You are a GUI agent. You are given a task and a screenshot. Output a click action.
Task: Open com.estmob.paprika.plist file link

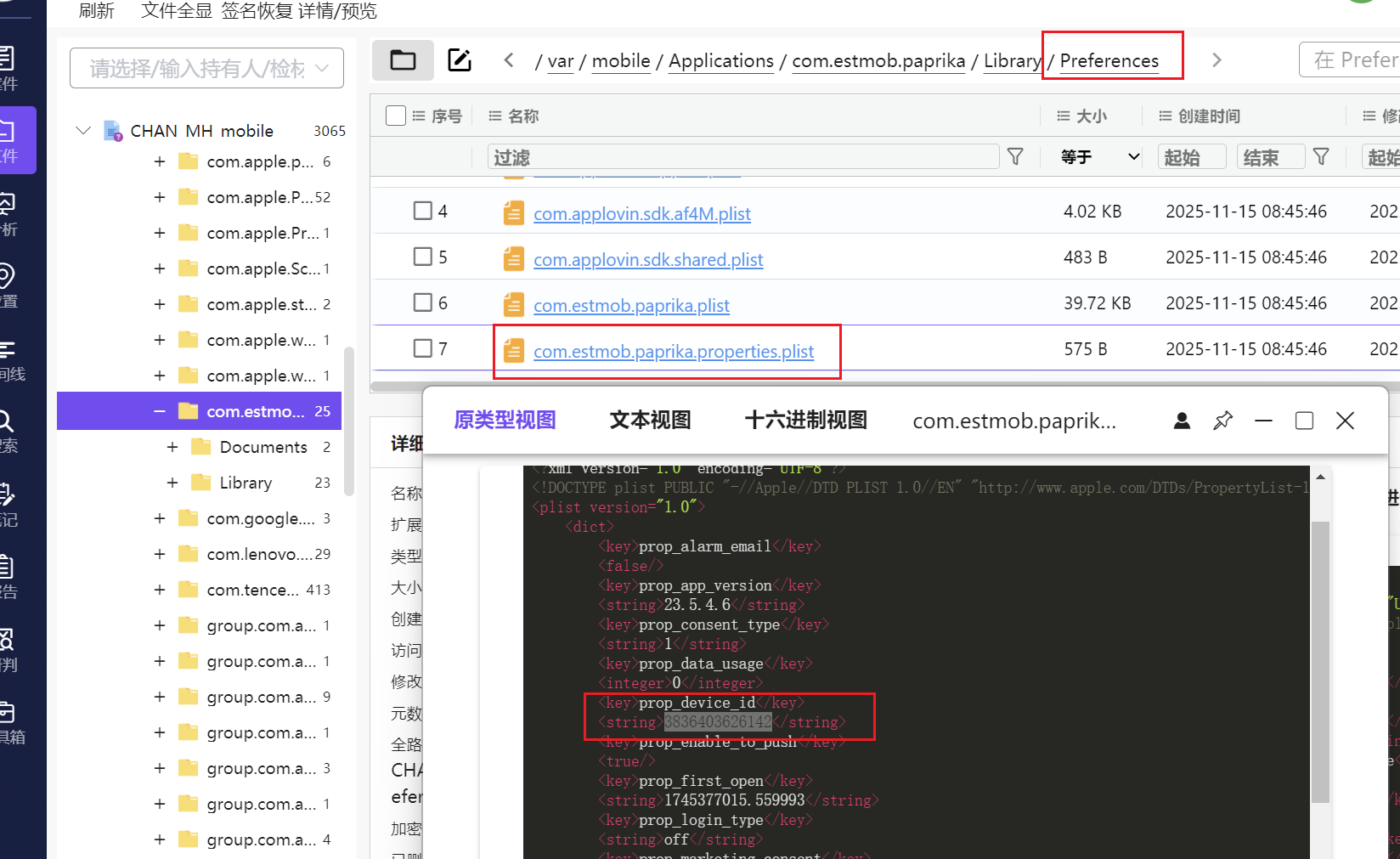631,305
